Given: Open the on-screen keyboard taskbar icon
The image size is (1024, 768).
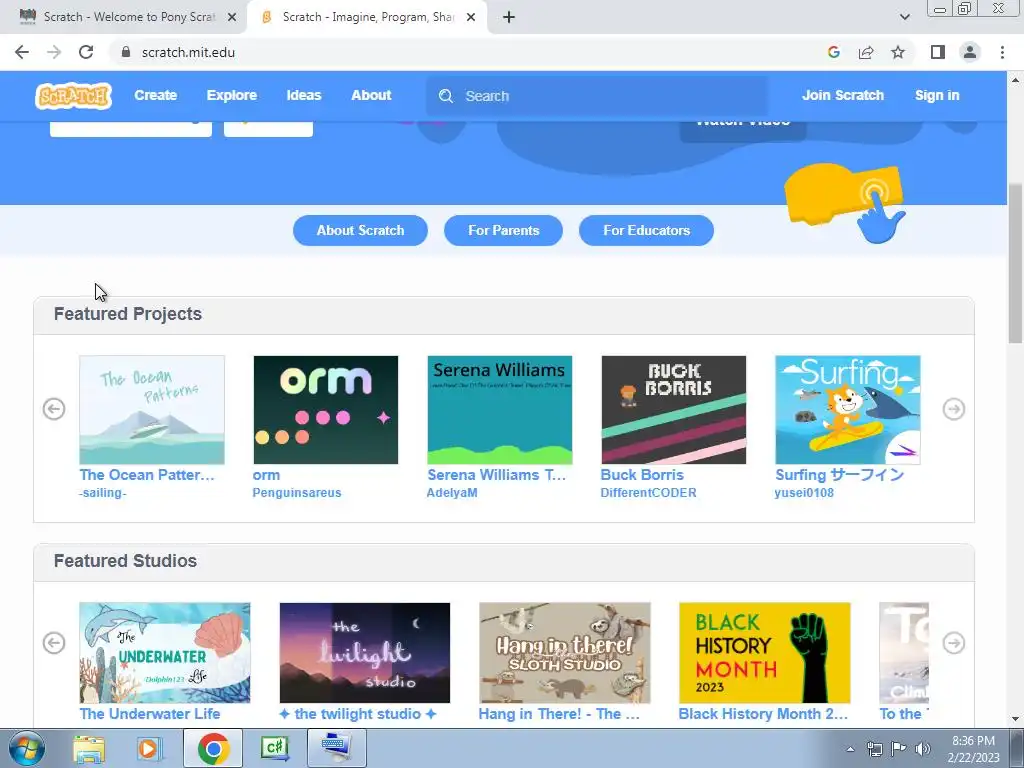Looking at the screenshot, I should (x=336, y=748).
